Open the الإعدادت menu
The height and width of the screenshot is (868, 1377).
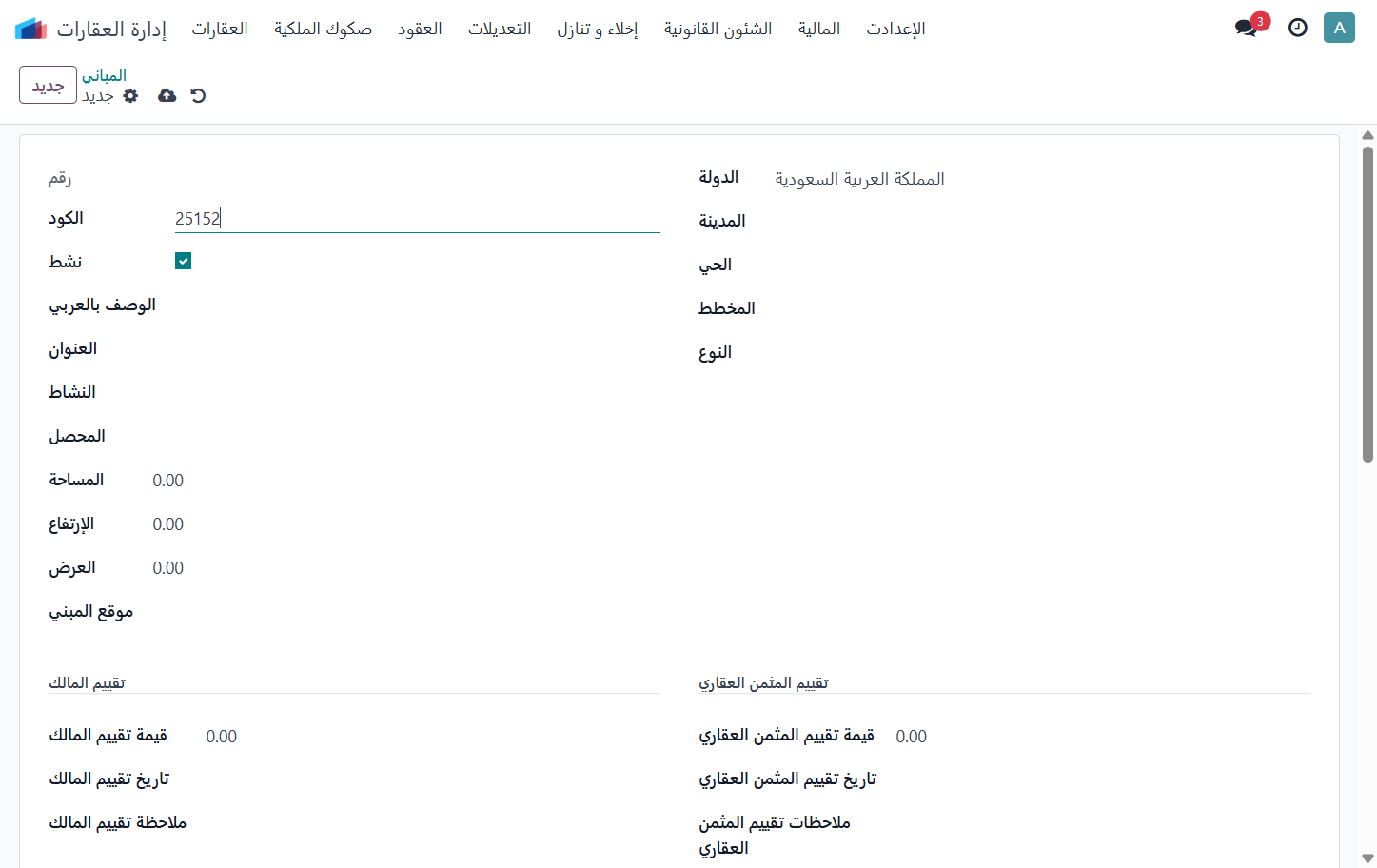895,29
